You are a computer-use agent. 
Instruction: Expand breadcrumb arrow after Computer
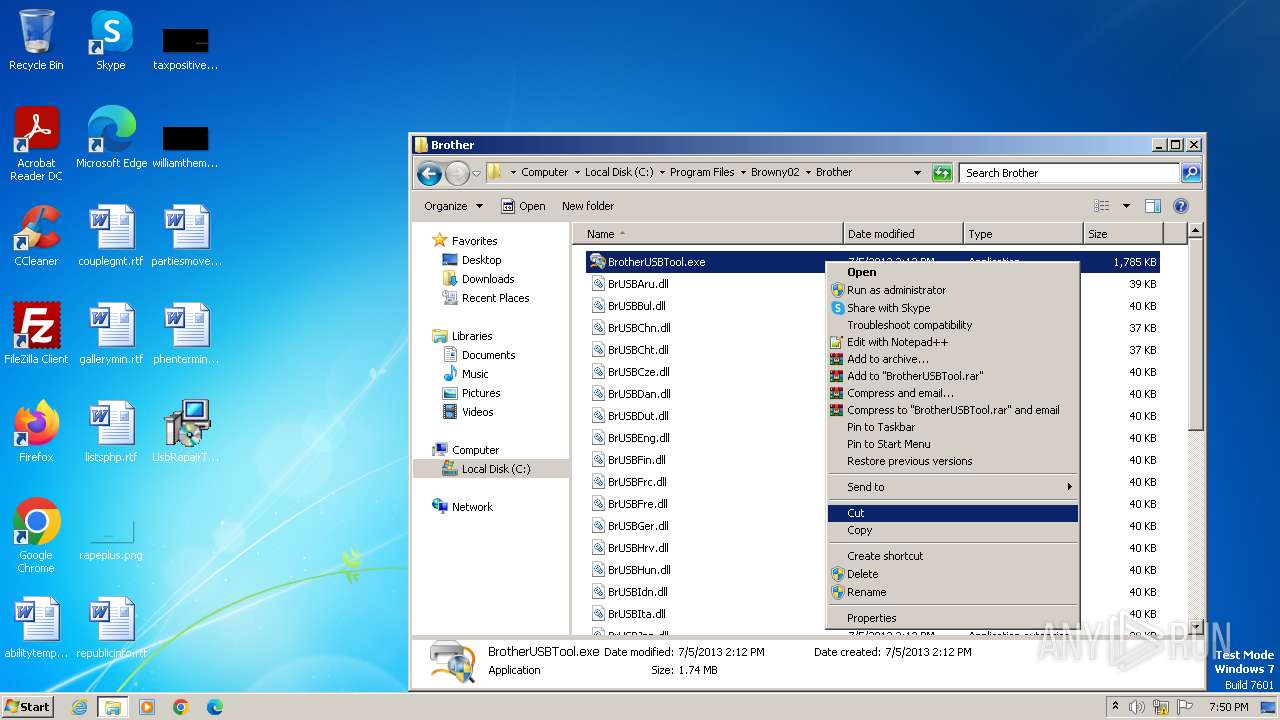(577, 172)
